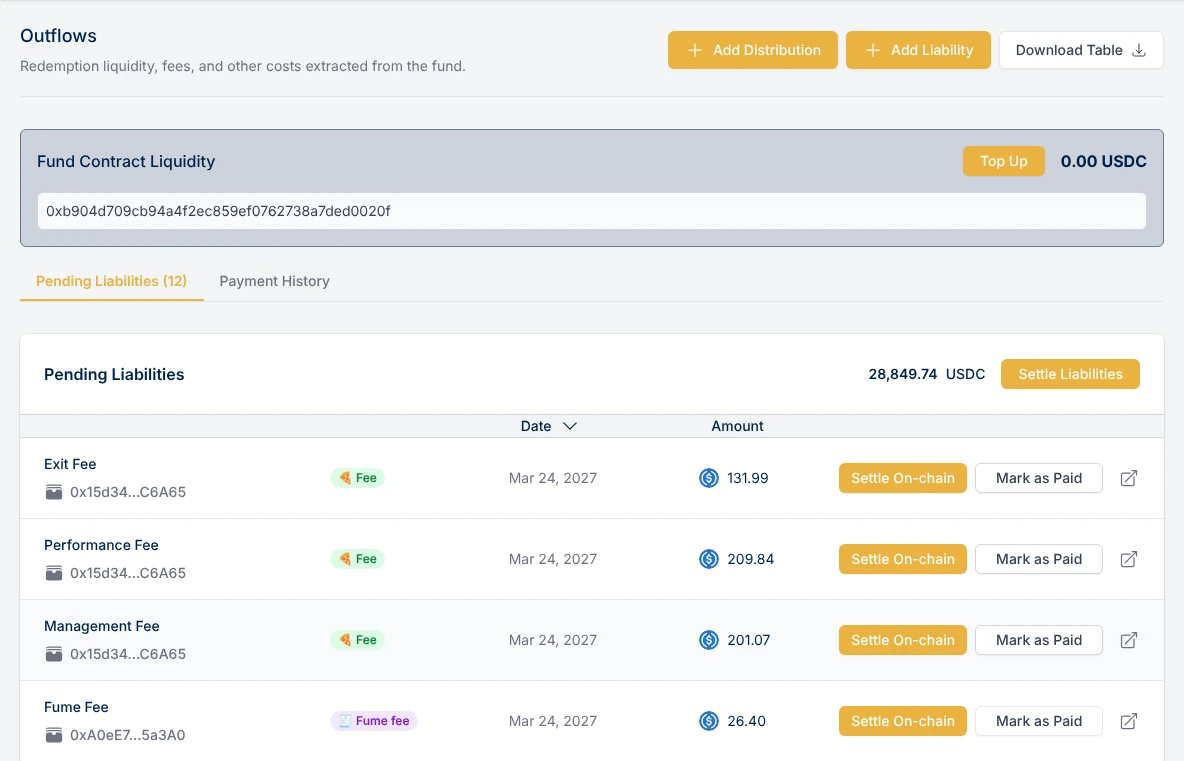1184x761 pixels.
Task: Click the Amount column header
Action: (x=737, y=426)
